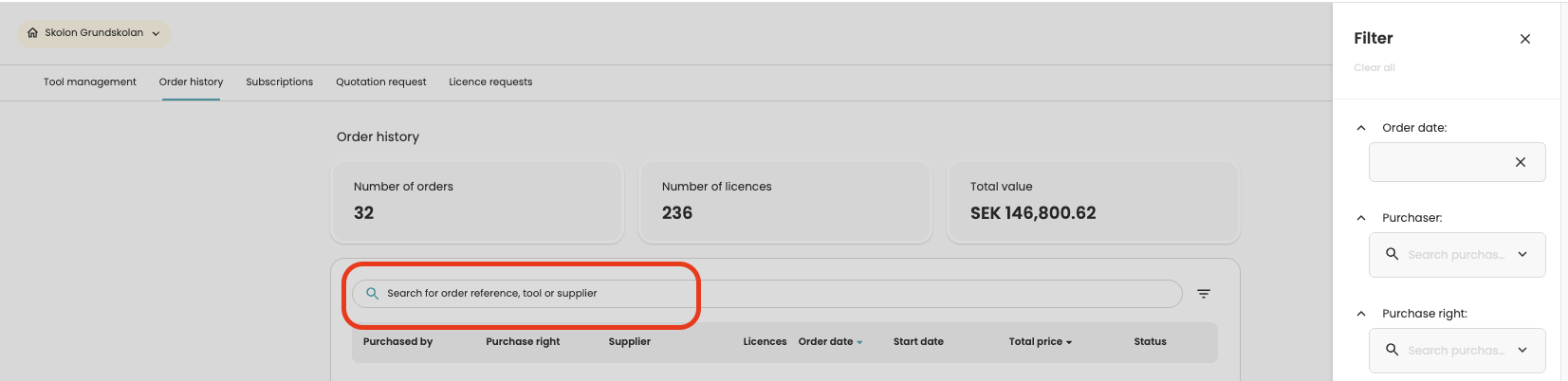Collapse the Purchase right filter section

[x=1361, y=314]
